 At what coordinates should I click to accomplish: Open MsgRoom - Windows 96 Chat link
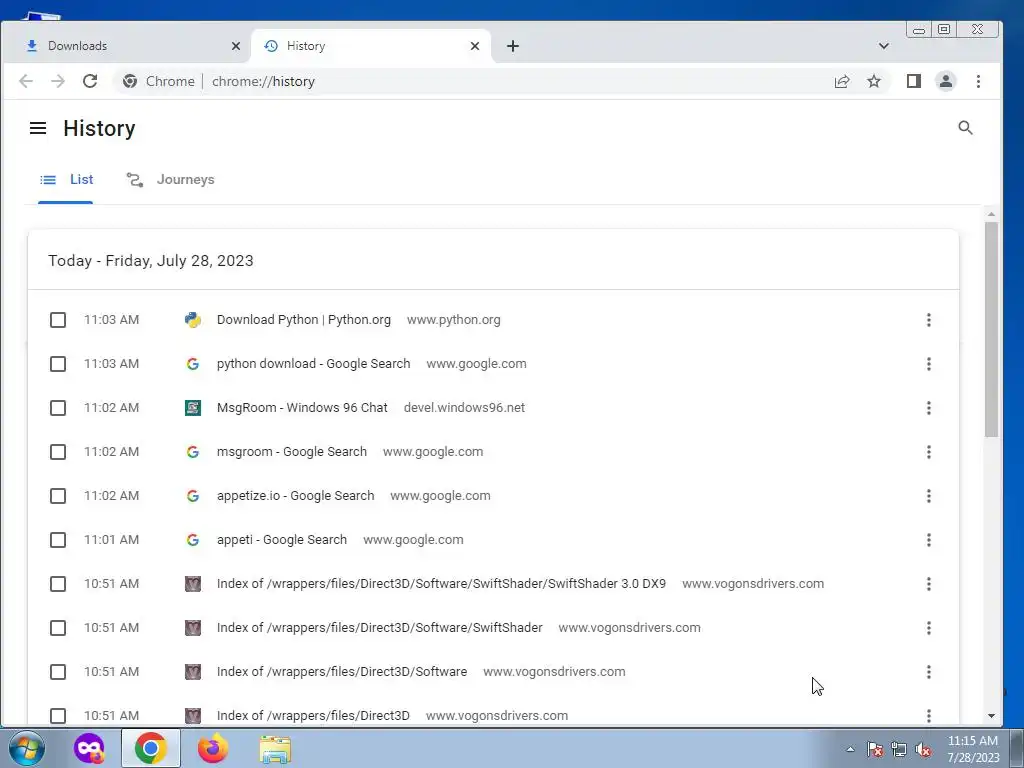point(302,408)
